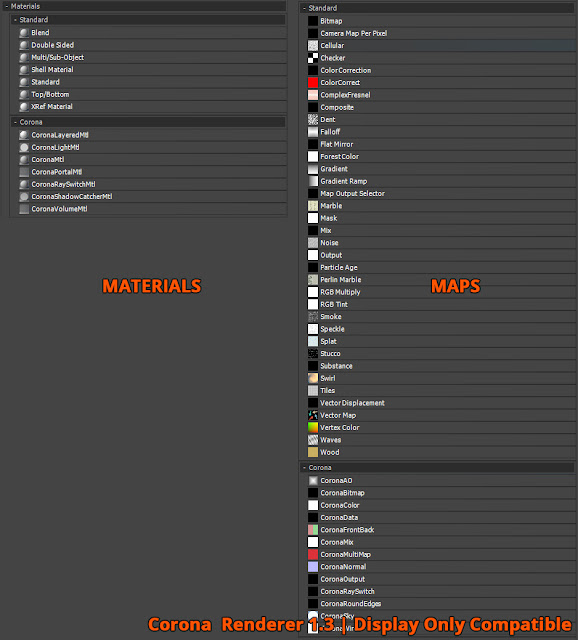578x640 pixels.
Task: Collapse the Standard maps group
Action: [304, 8]
